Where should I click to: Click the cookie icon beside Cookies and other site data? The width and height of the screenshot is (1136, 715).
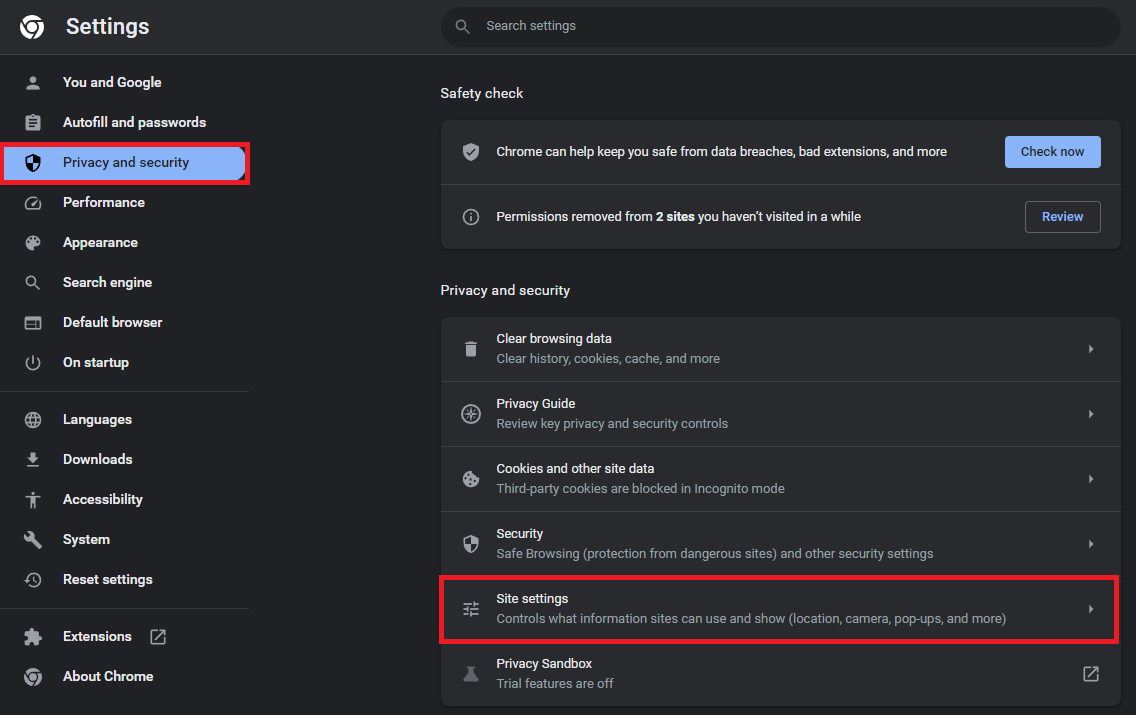coord(471,479)
